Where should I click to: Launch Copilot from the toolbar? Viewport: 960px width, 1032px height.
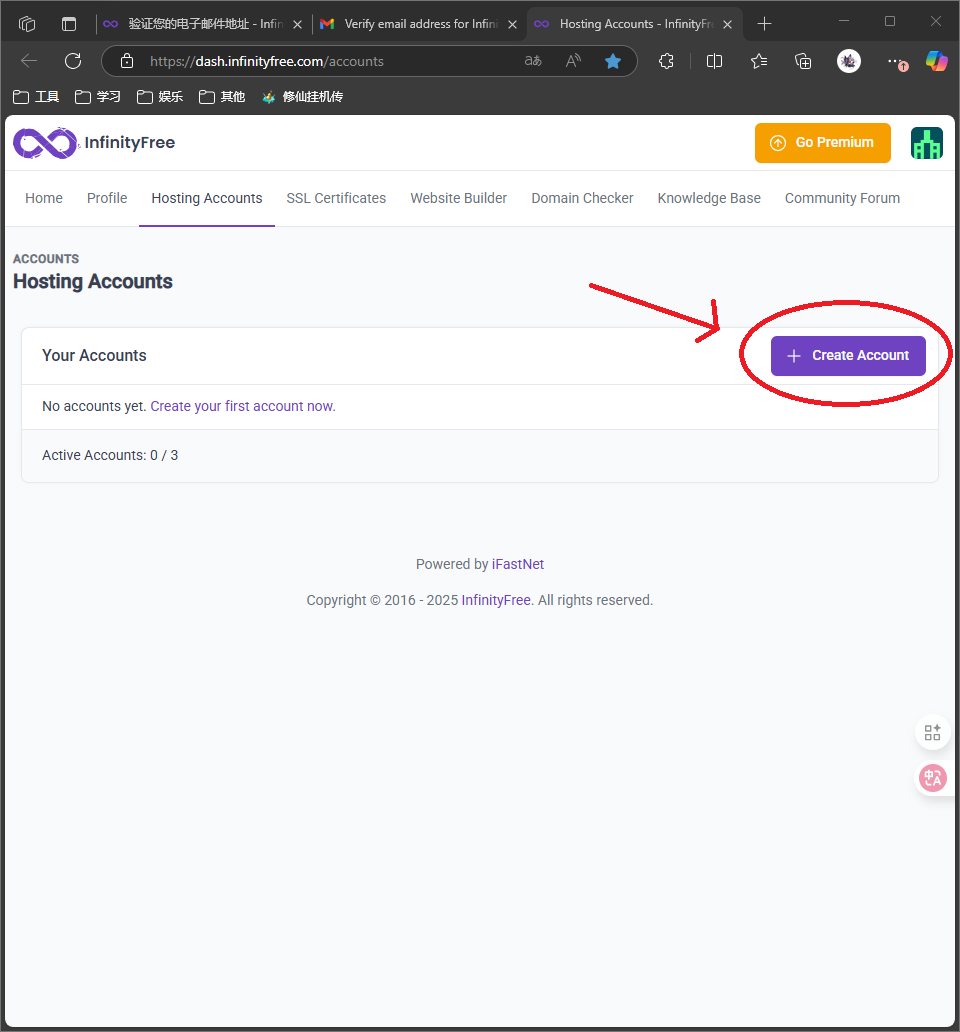(x=936, y=61)
